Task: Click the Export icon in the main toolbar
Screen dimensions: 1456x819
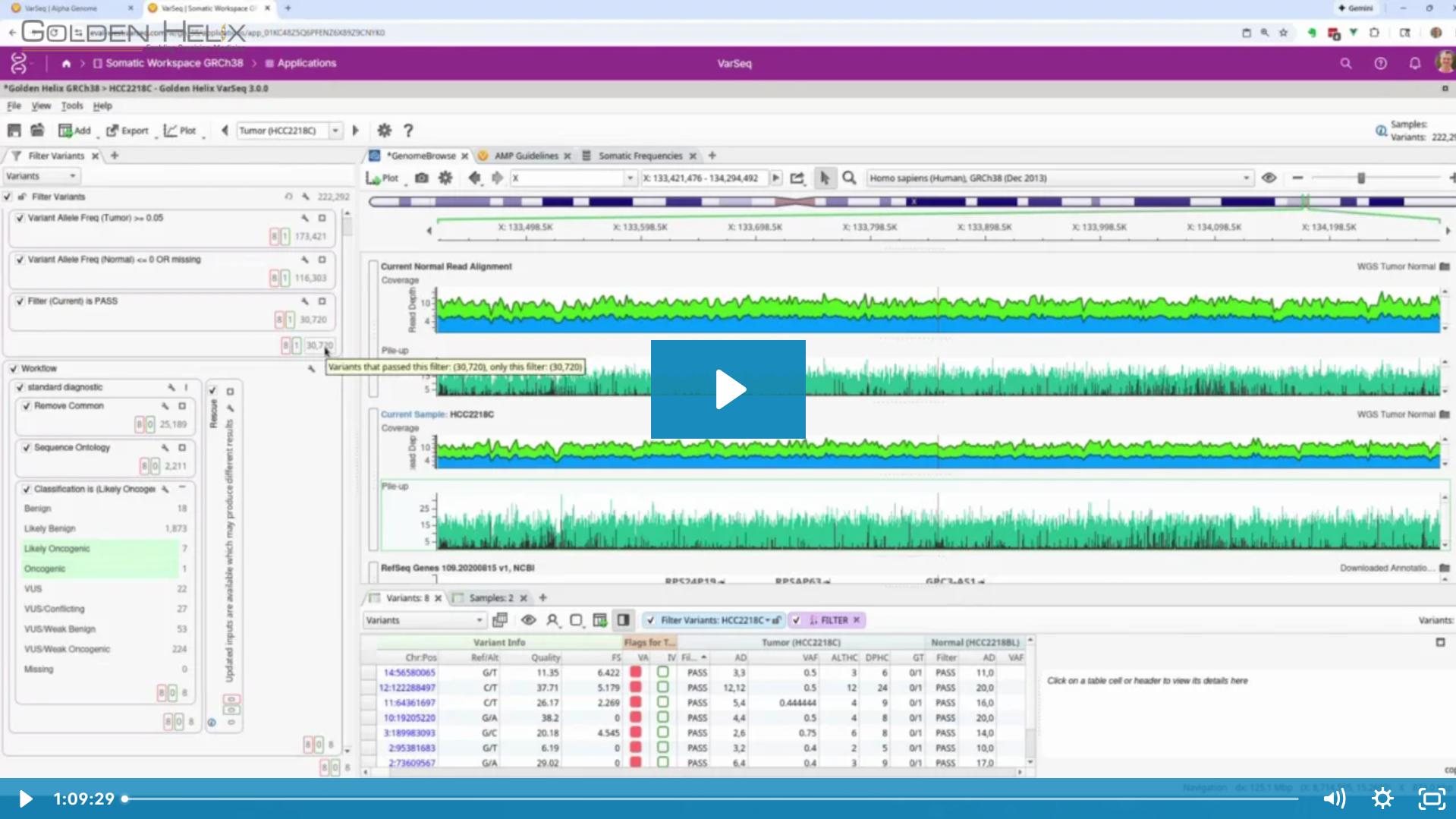Action: click(x=115, y=131)
